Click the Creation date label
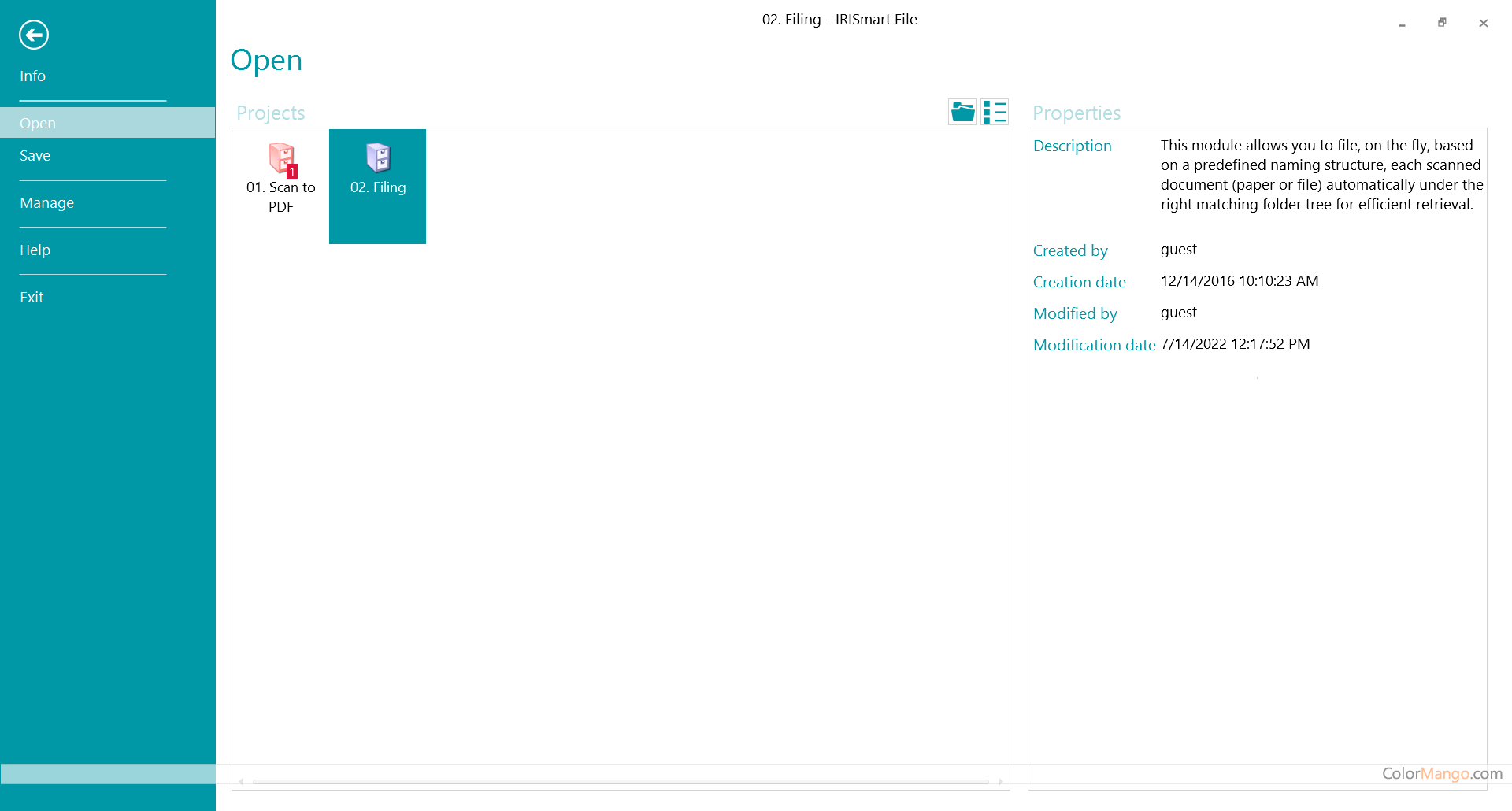Screen dimensions: 1512x811 click(1079, 282)
